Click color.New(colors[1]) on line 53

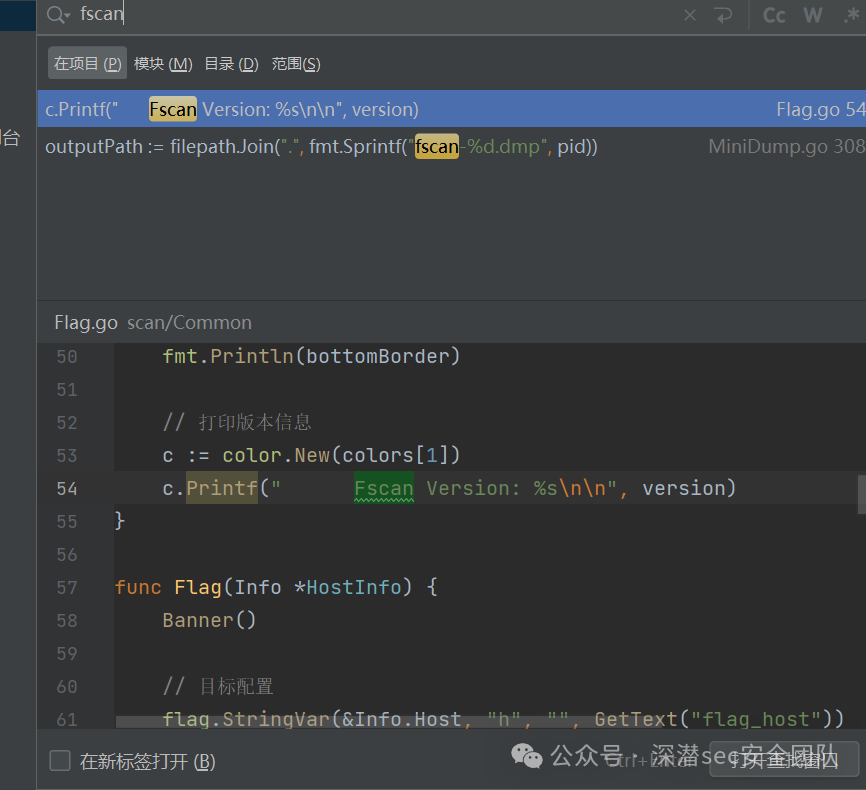pos(341,455)
